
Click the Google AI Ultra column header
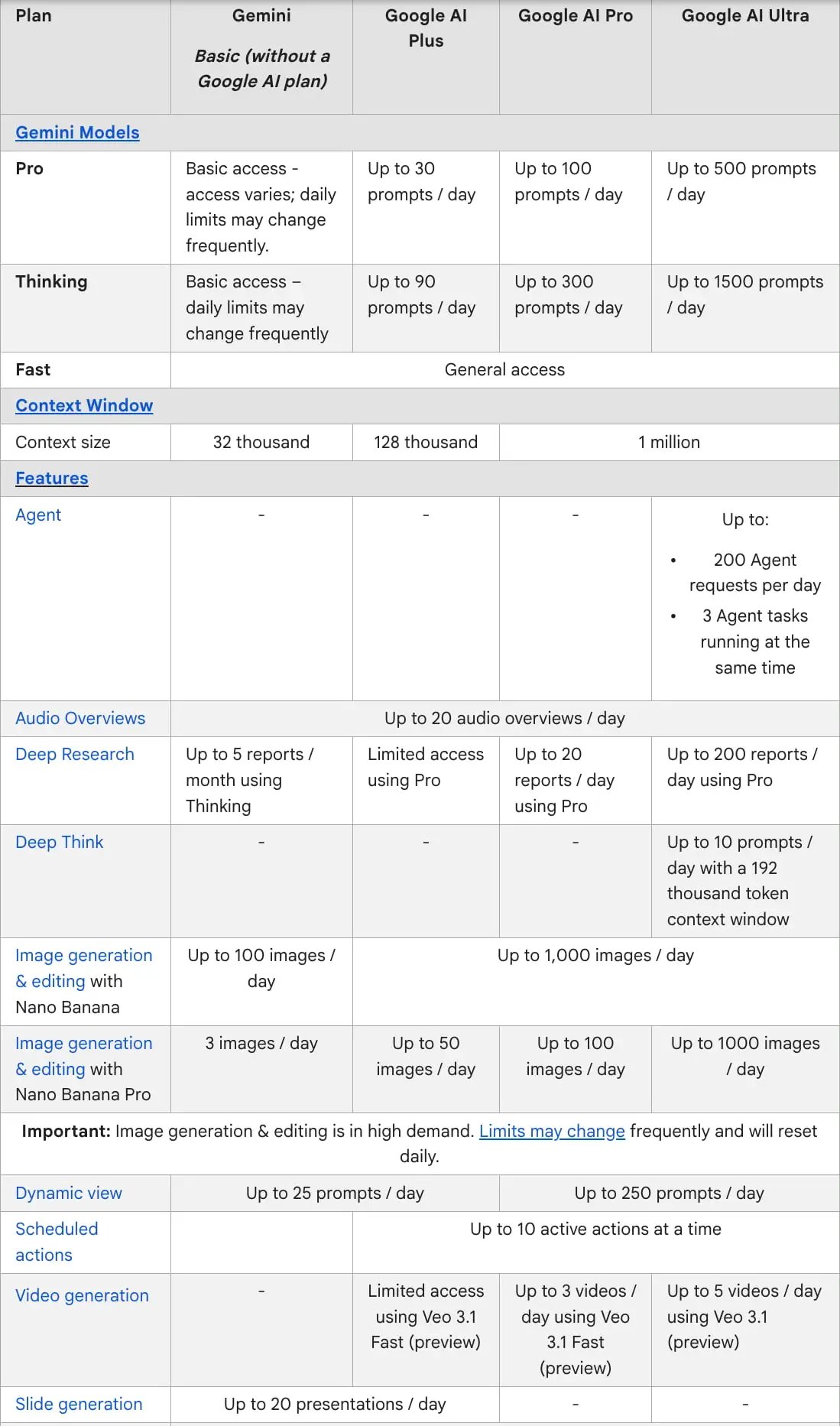pos(745,16)
